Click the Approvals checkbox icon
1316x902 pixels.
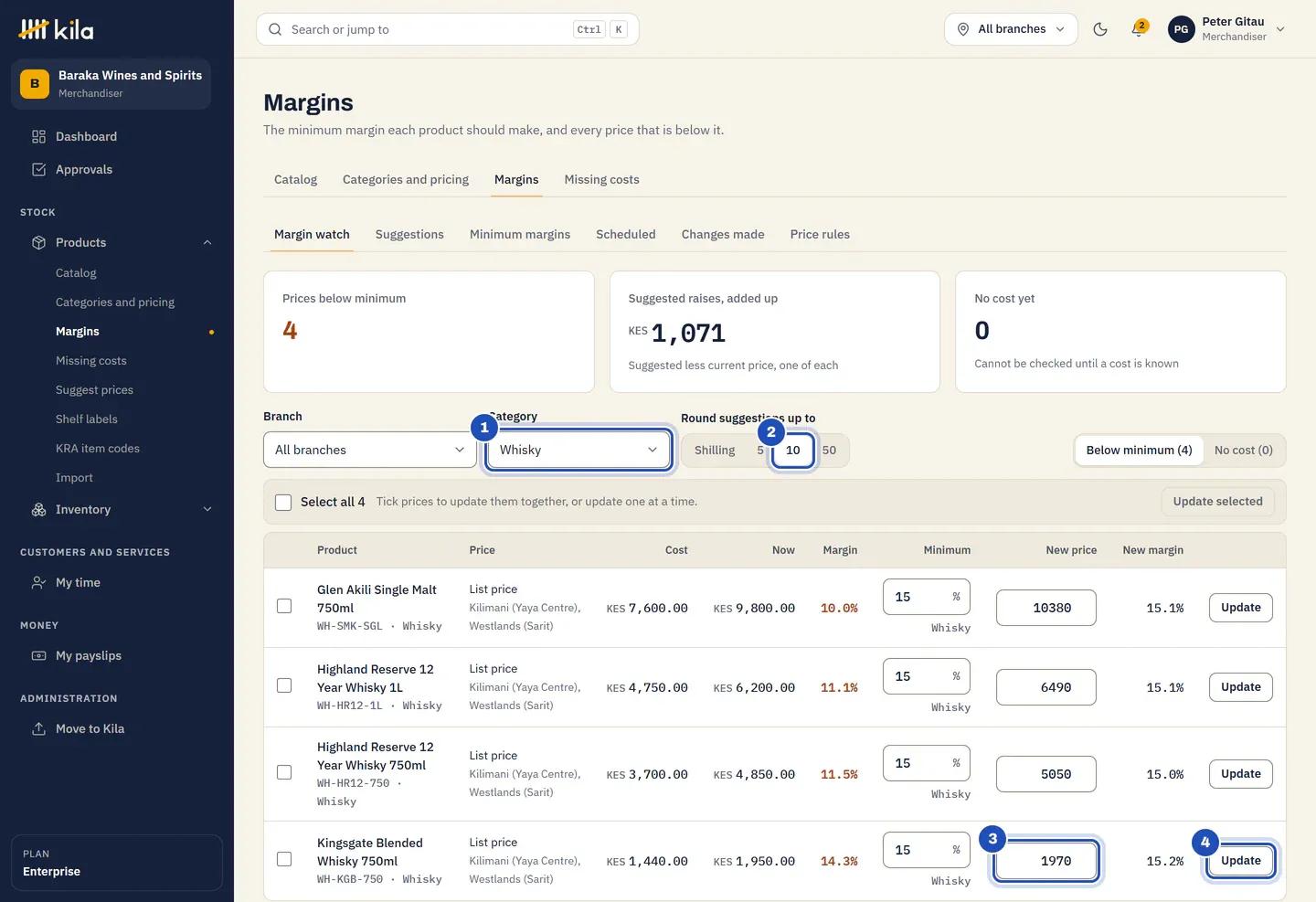38,169
